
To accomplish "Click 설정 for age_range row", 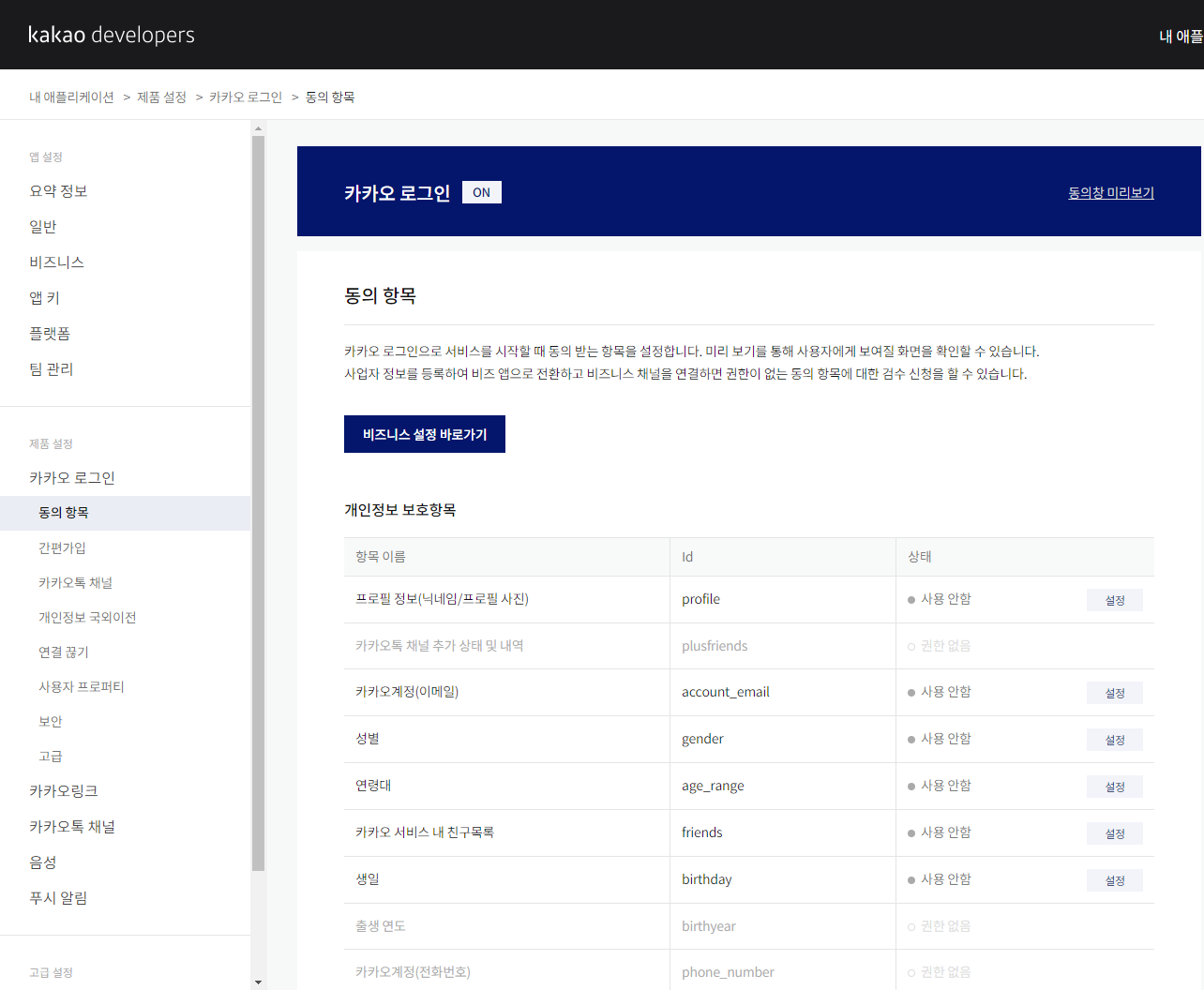I will (x=1115, y=787).
